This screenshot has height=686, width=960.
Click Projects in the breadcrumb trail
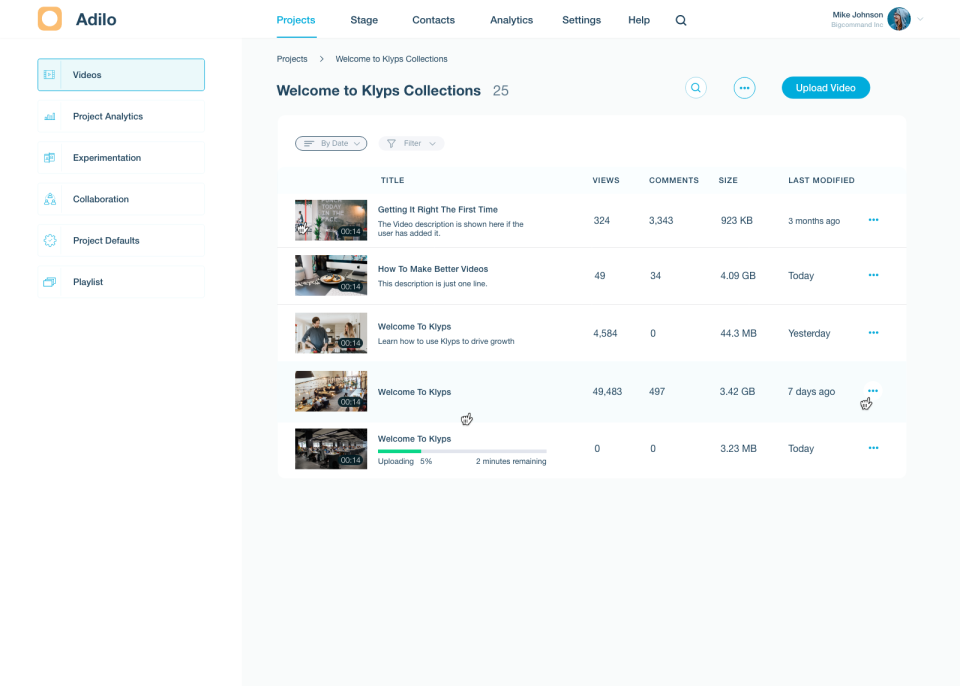292,59
